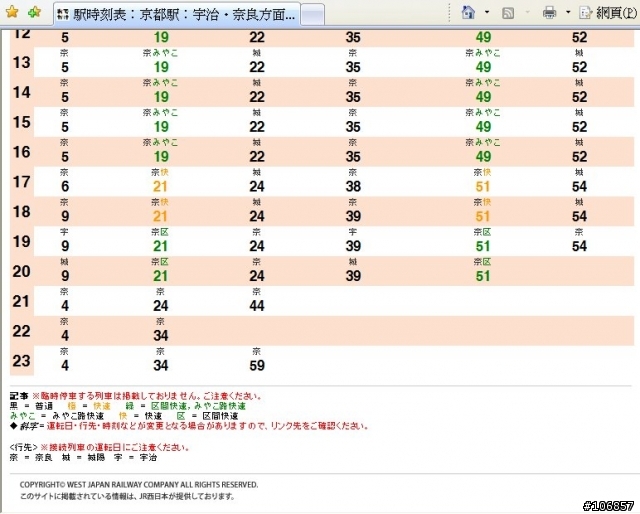Click the 17 o'clock 21 rapid departure

tap(160, 186)
